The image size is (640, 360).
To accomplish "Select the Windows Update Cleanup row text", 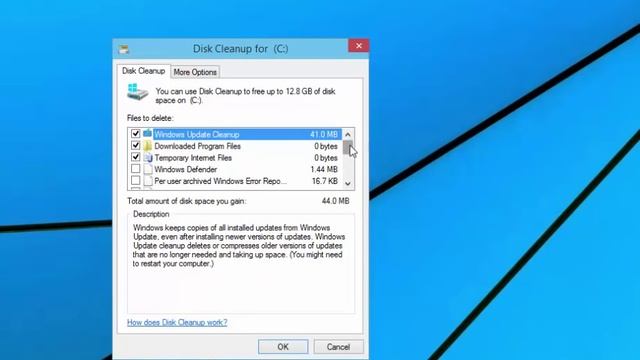I will tap(197, 134).
